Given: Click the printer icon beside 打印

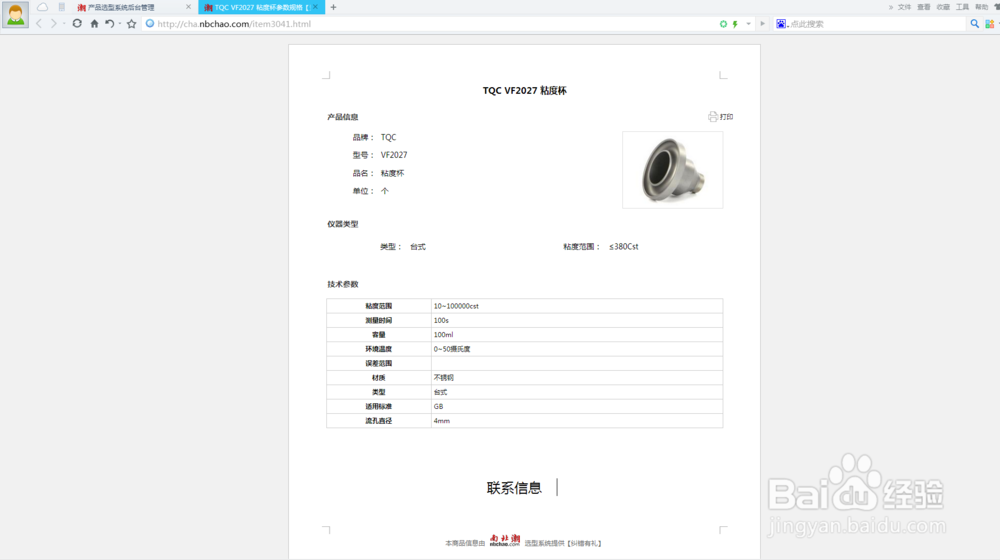Looking at the screenshot, I should point(712,117).
